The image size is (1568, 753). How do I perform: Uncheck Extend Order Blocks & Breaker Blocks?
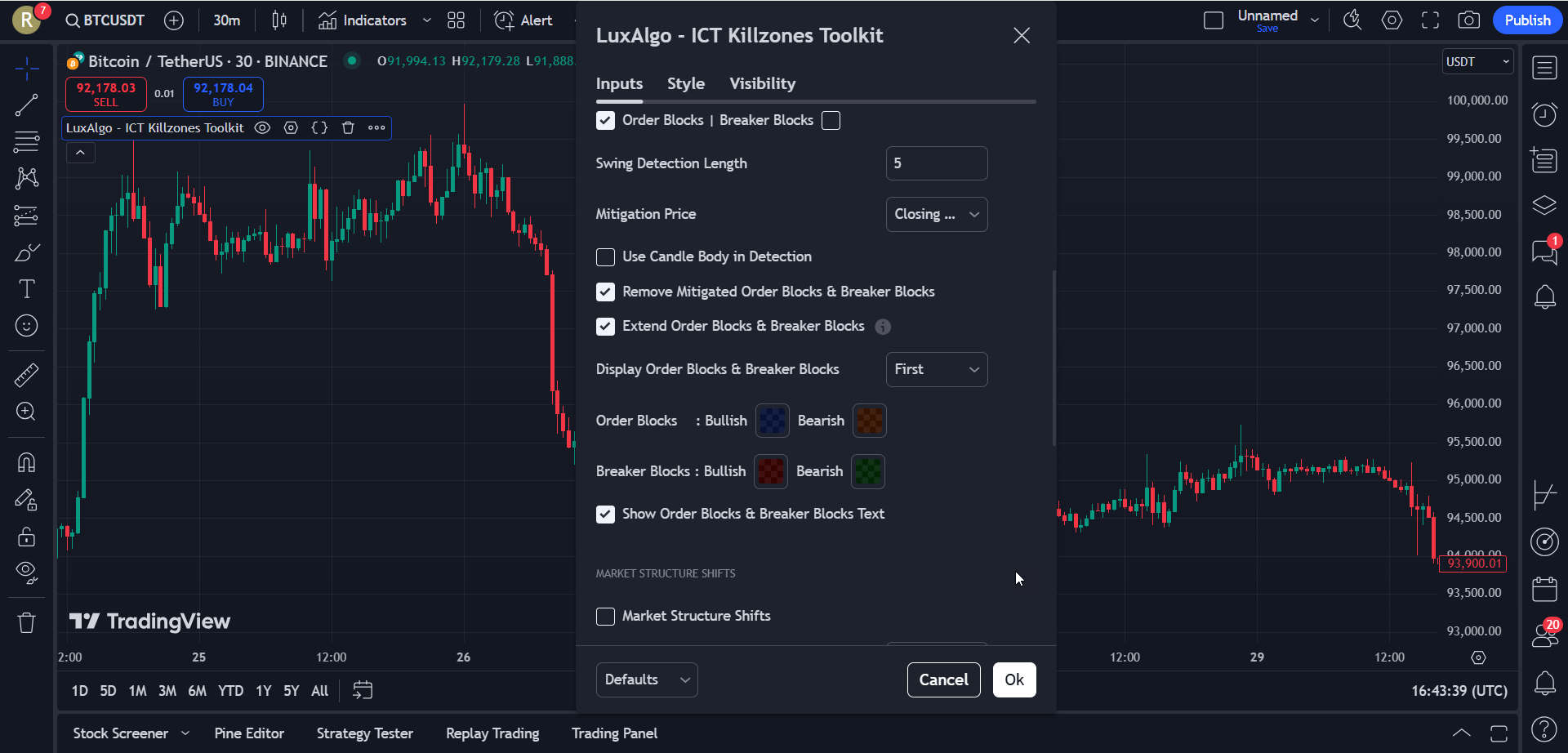[605, 327]
